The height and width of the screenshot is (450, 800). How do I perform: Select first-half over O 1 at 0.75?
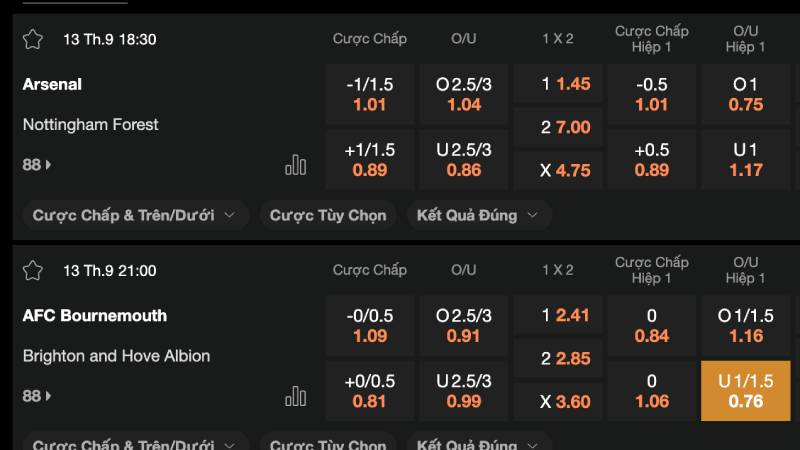pyautogui.click(x=746, y=94)
